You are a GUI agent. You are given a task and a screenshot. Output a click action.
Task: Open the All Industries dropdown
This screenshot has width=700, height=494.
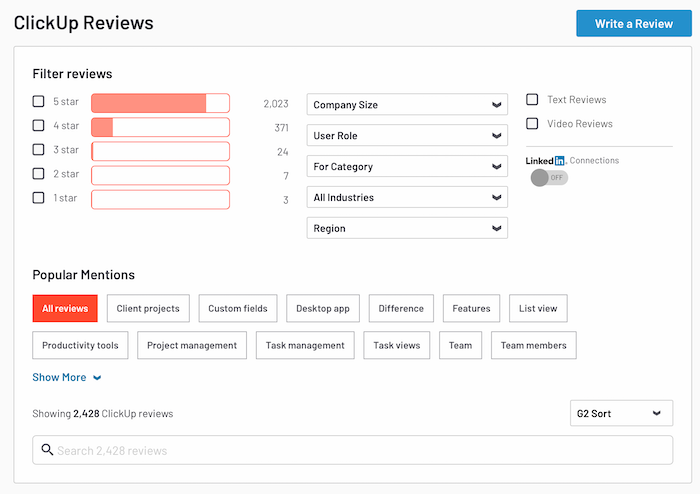tap(407, 197)
